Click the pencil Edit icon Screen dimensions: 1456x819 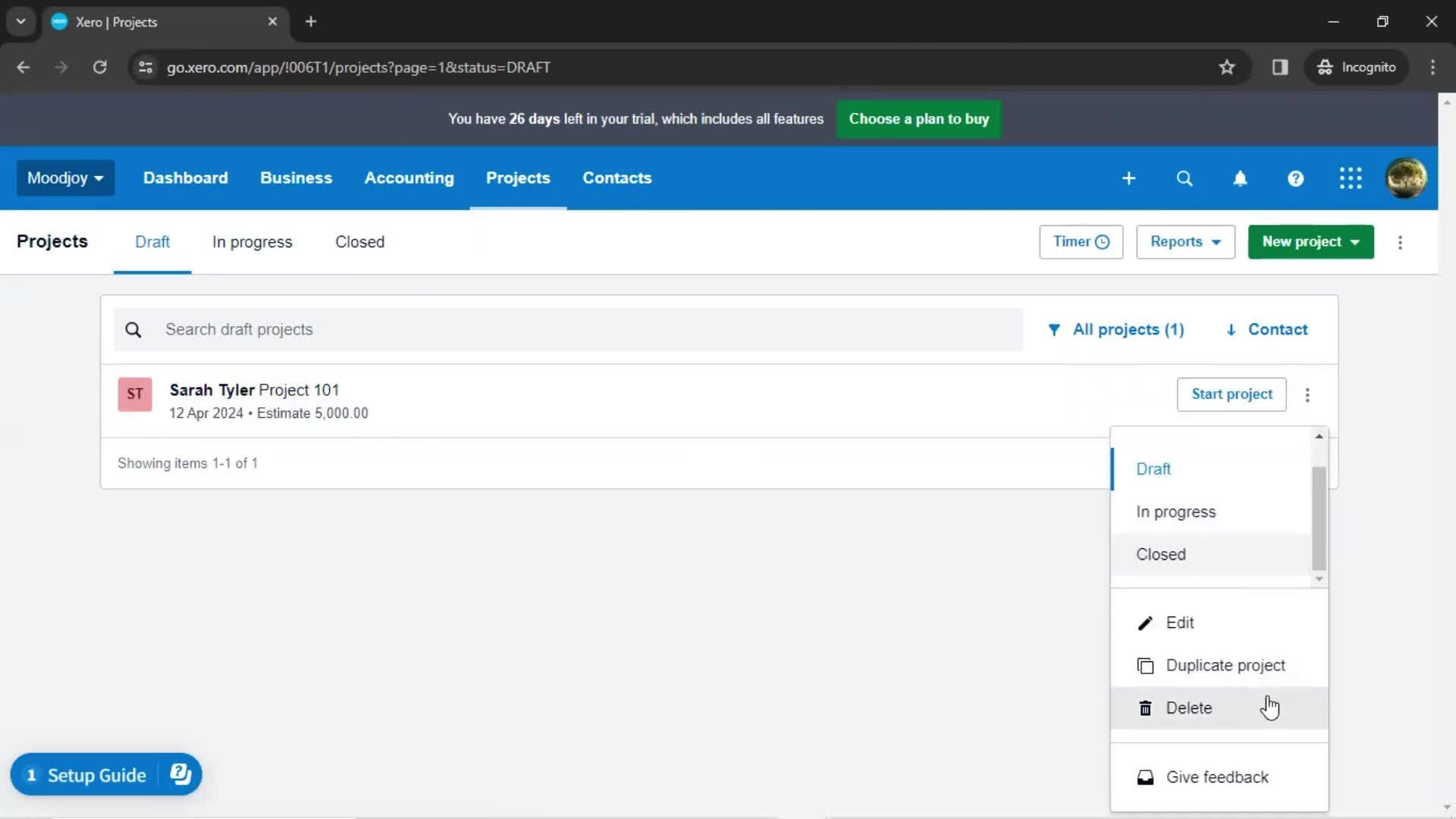[x=1145, y=623]
